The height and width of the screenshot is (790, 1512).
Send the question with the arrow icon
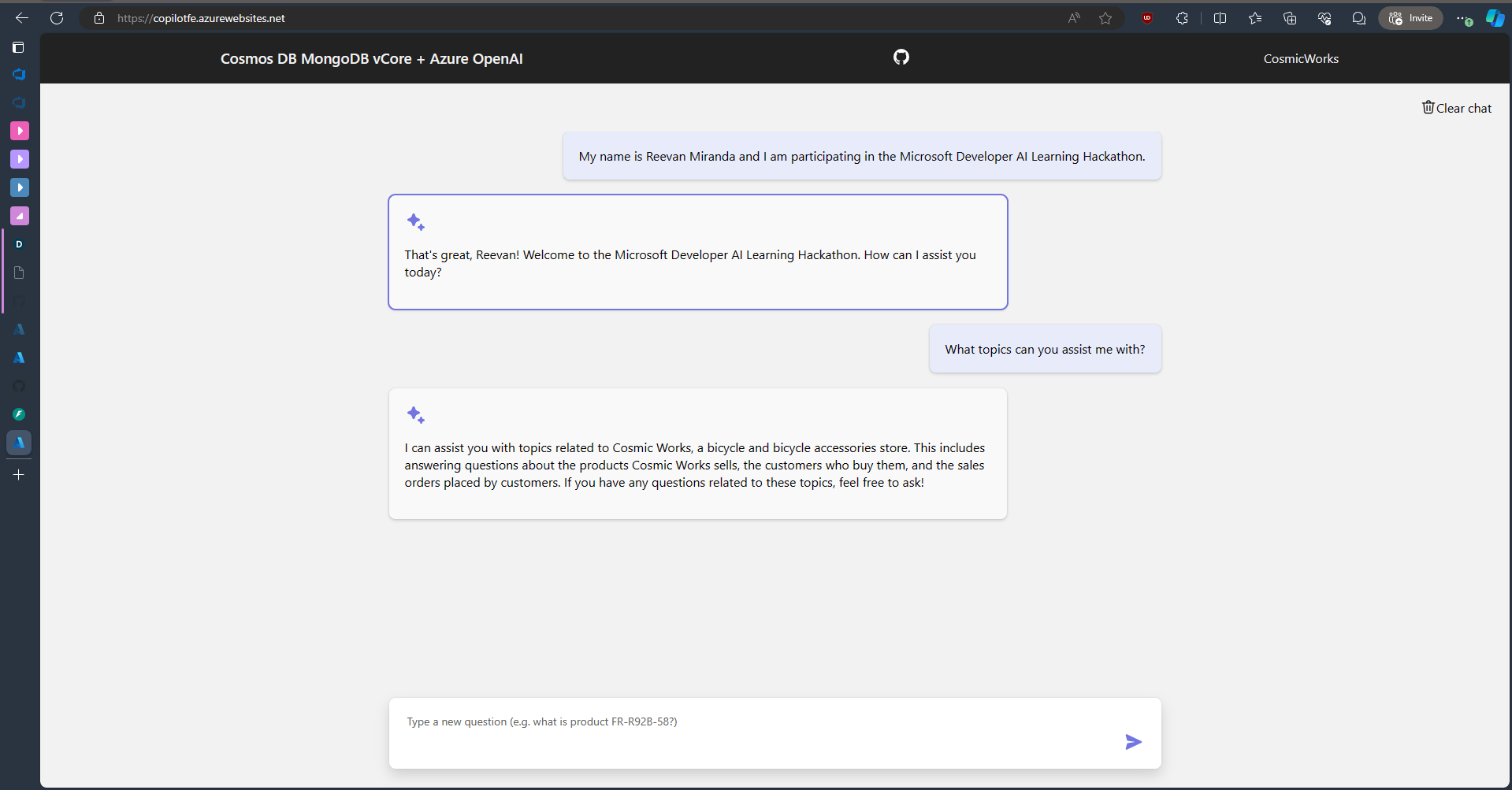(1133, 742)
